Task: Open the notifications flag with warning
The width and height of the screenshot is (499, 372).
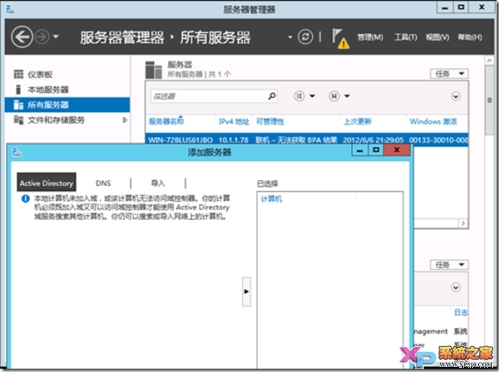Action: pos(340,39)
